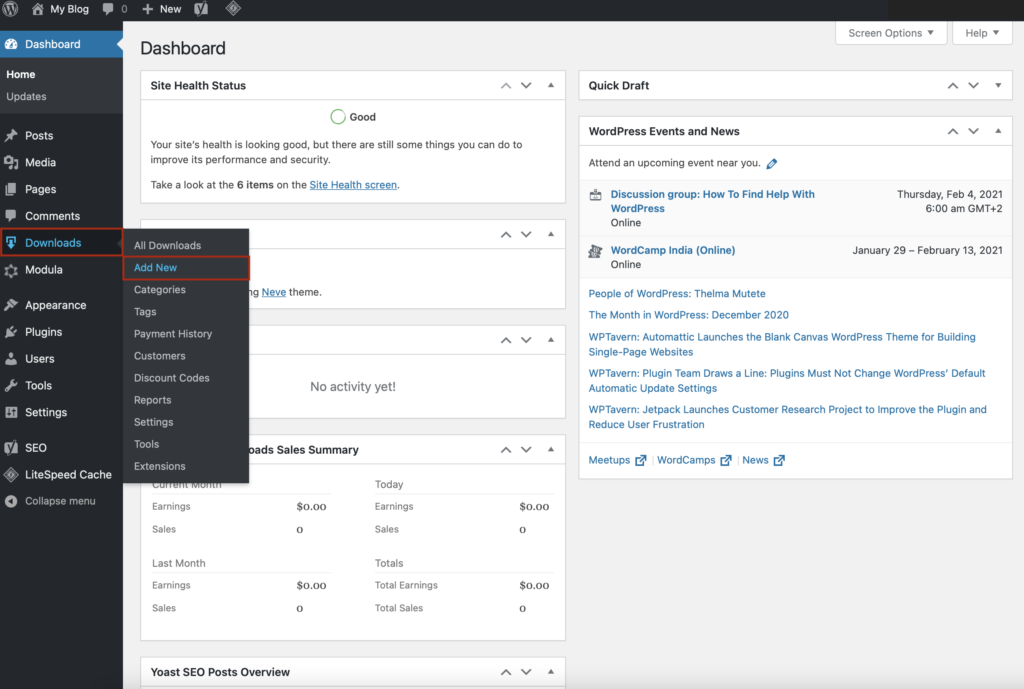1024x689 pixels.
Task: Open the Updates submenu under Dashboard
Action: [26, 97]
